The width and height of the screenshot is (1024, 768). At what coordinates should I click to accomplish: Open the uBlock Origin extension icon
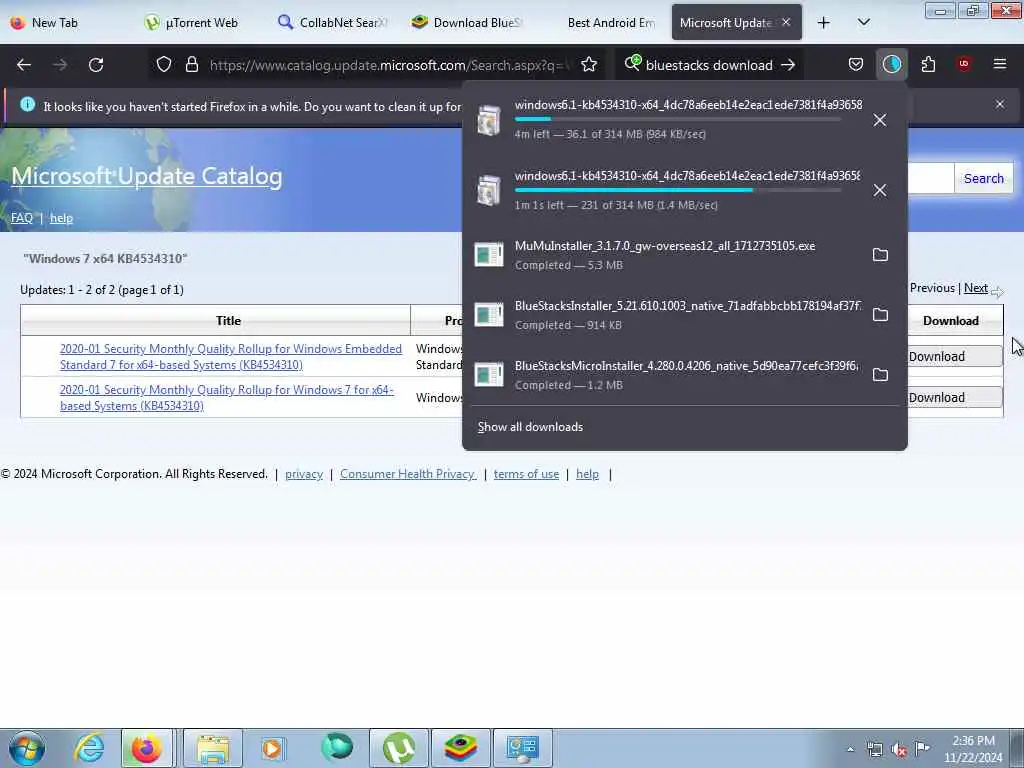coord(964,64)
